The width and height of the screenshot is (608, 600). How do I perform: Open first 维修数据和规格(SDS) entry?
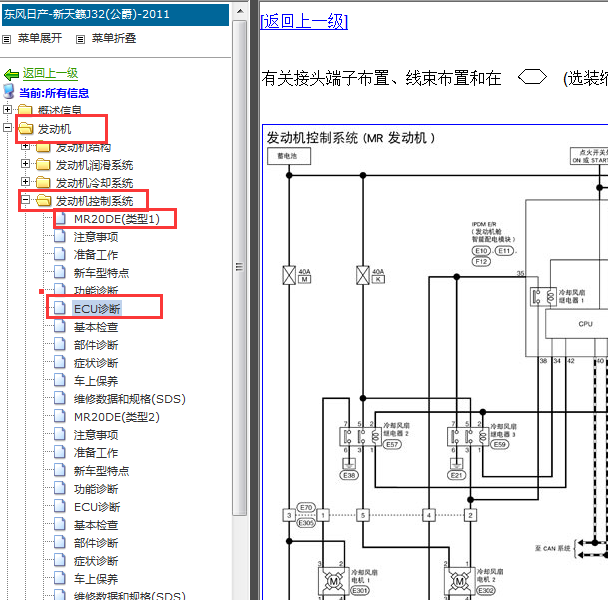[130, 399]
